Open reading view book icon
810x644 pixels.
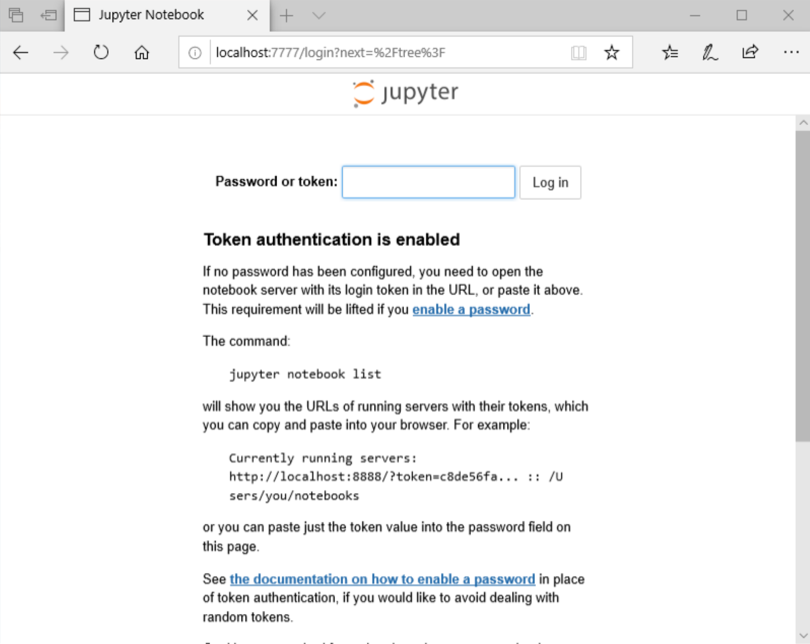(x=578, y=53)
